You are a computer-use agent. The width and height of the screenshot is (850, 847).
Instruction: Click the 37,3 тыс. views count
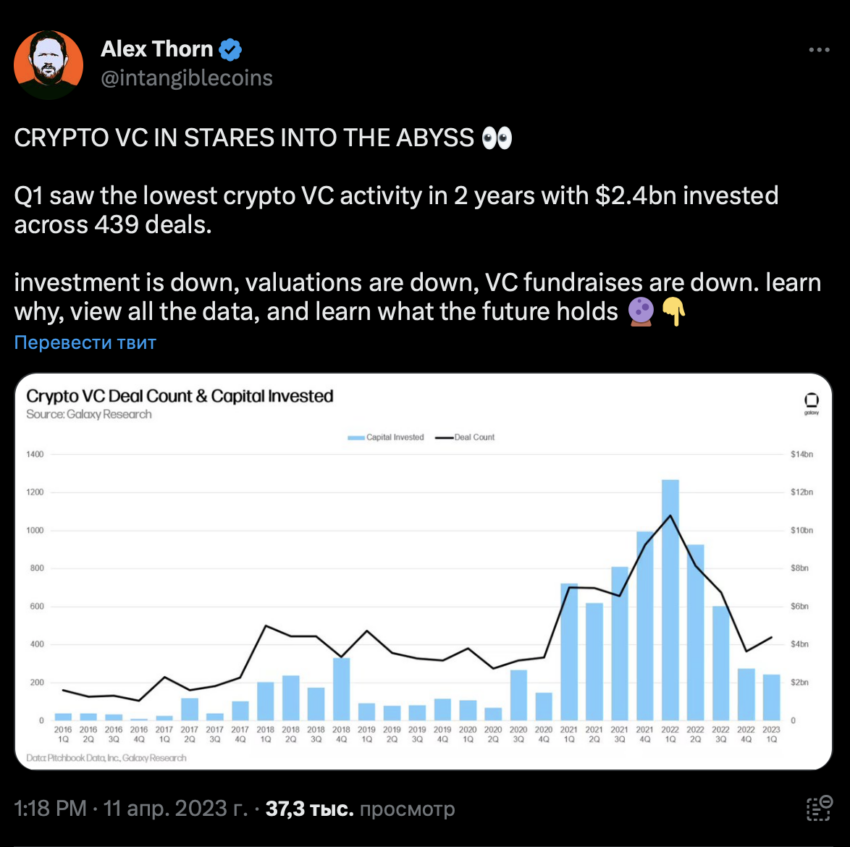310,808
